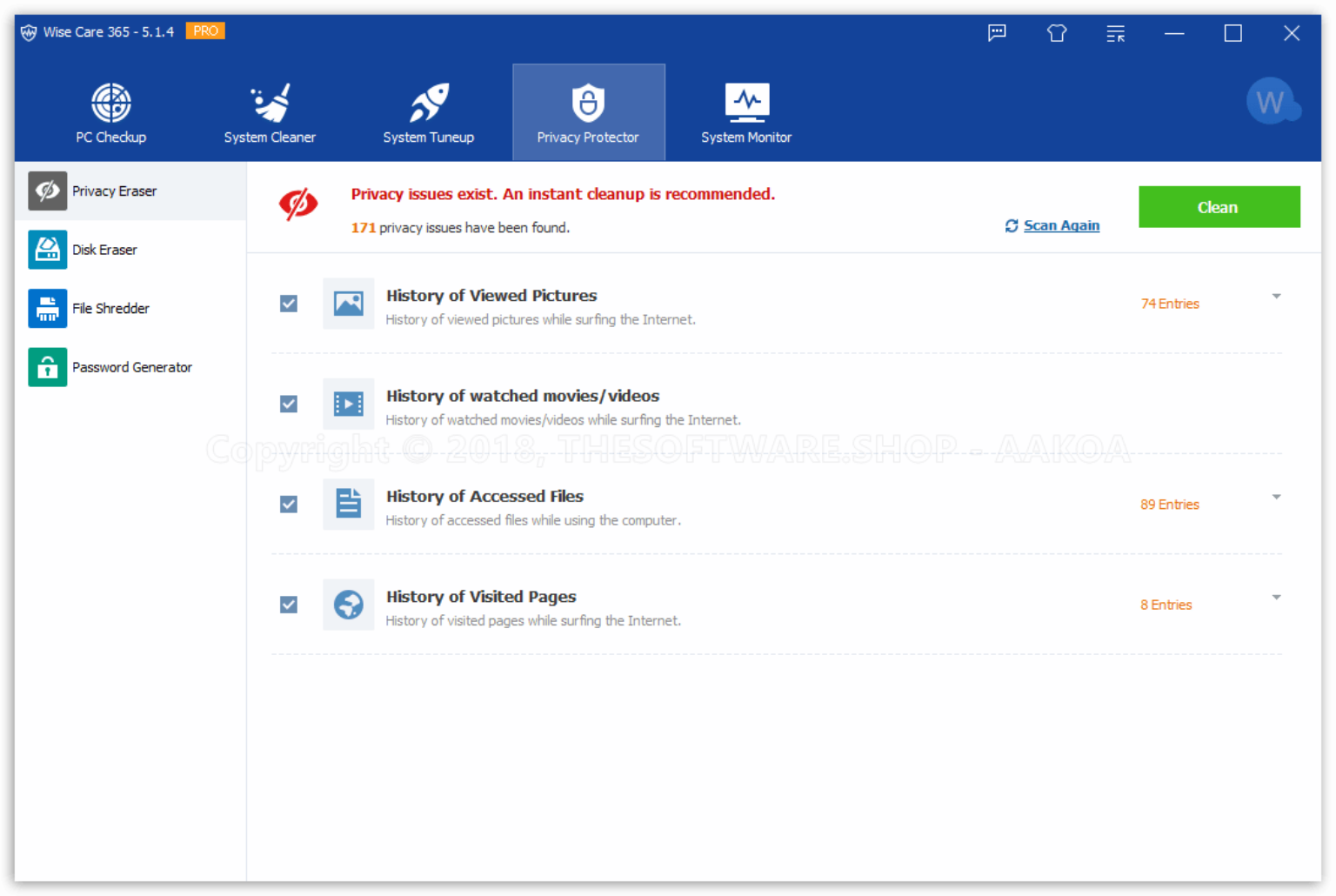The image size is (1336, 896).
Task: Click the green Clean button
Action: click(1219, 207)
